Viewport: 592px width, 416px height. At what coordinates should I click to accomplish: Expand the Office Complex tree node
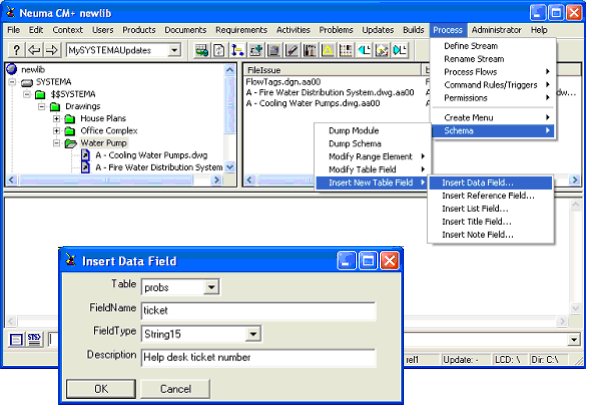click(x=56, y=131)
